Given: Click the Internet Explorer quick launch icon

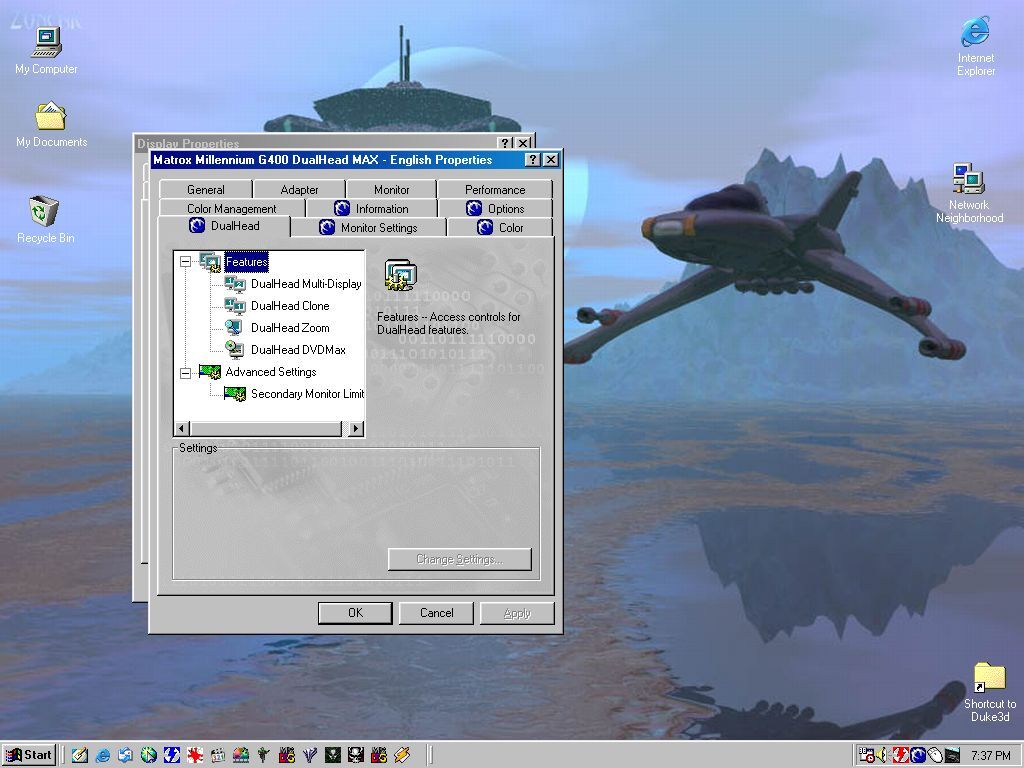Looking at the screenshot, I should [x=102, y=755].
